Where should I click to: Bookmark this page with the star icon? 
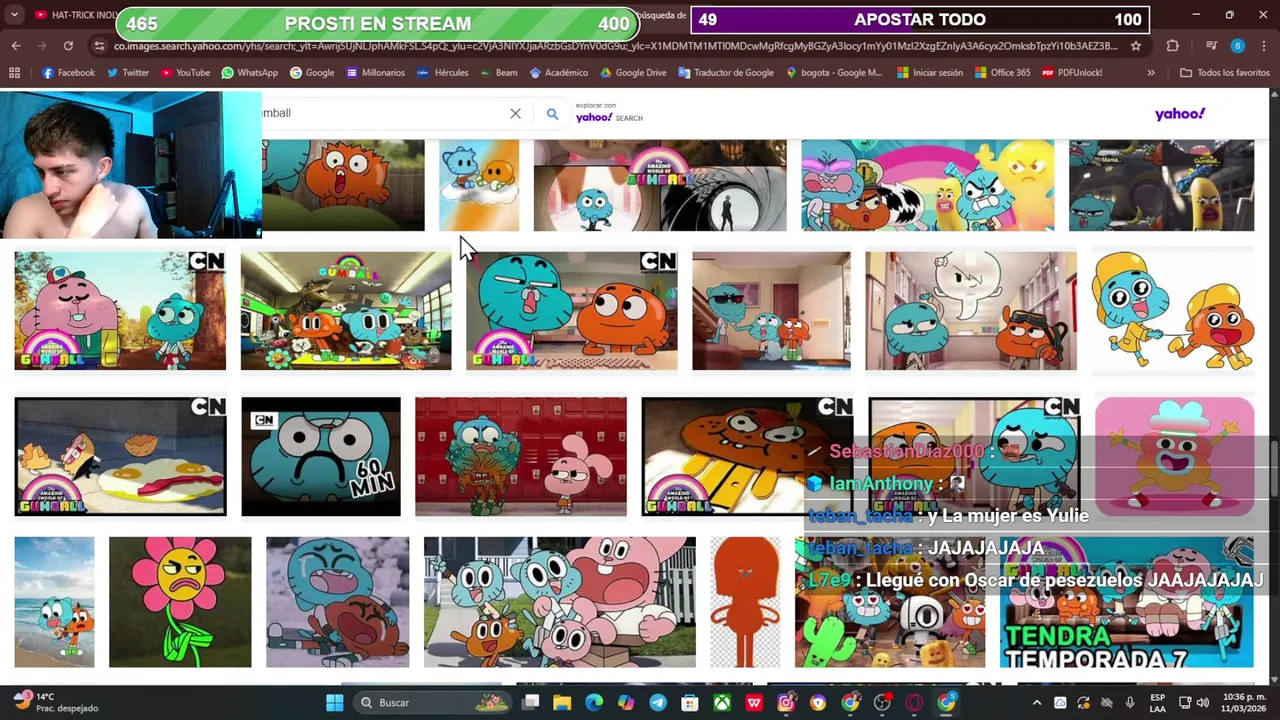[1136, 46]
